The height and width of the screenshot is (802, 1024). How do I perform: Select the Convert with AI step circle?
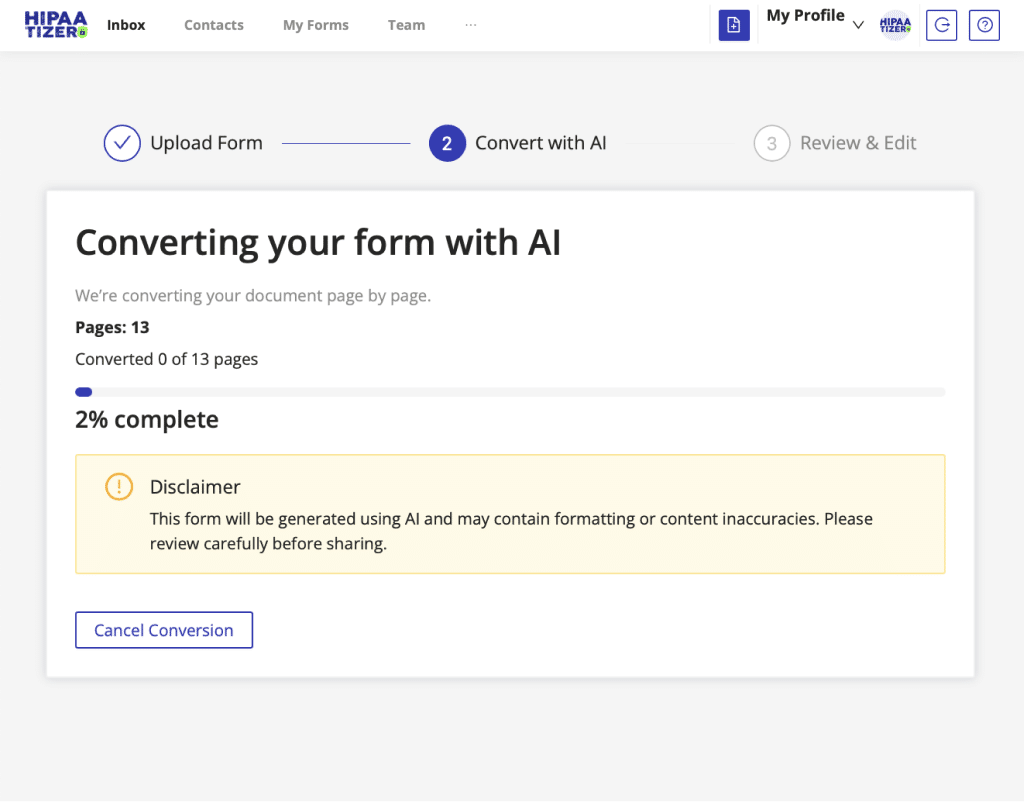[447, 143]
